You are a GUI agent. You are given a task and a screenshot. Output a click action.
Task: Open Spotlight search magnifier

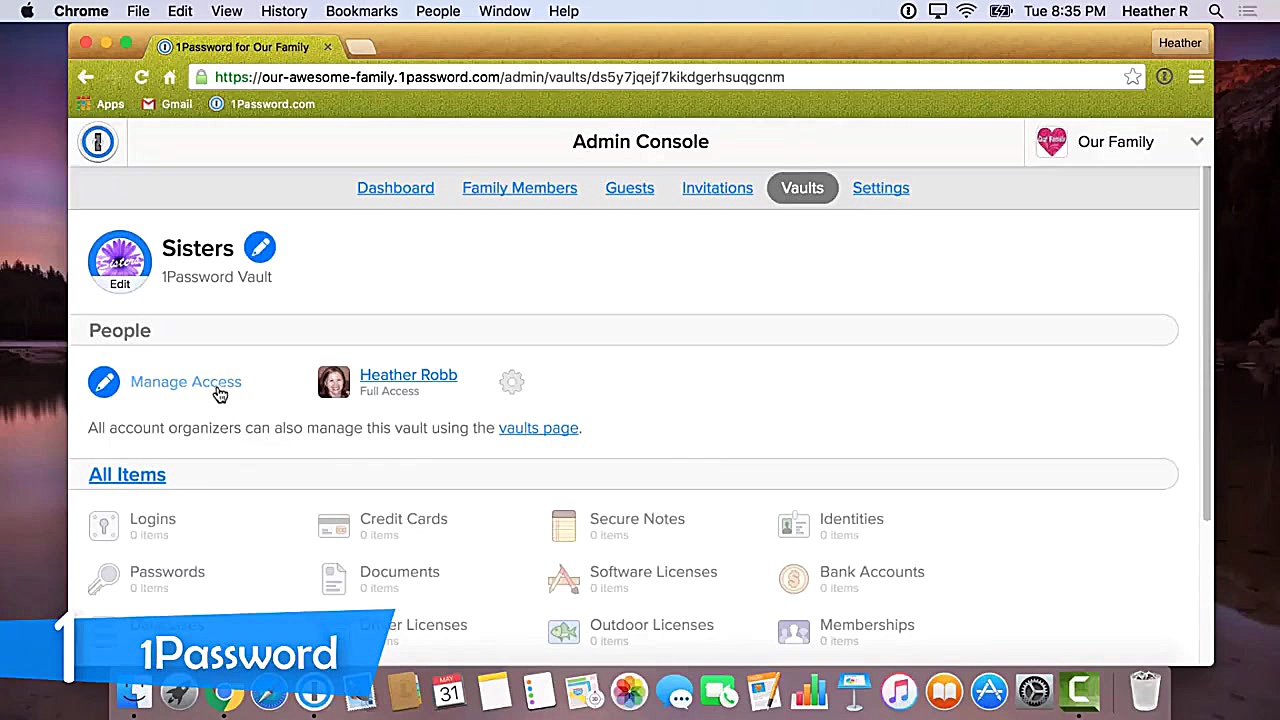[1216, 11]
